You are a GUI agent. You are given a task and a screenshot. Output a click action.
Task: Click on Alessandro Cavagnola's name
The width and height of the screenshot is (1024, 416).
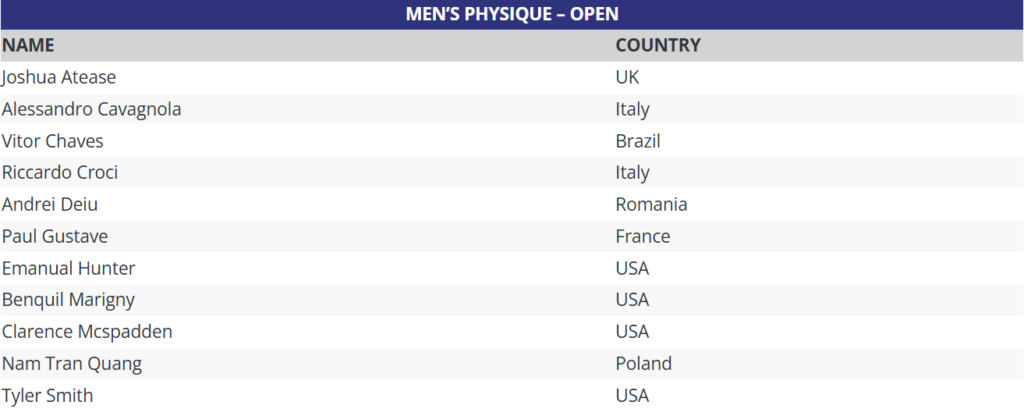point(92,109)
